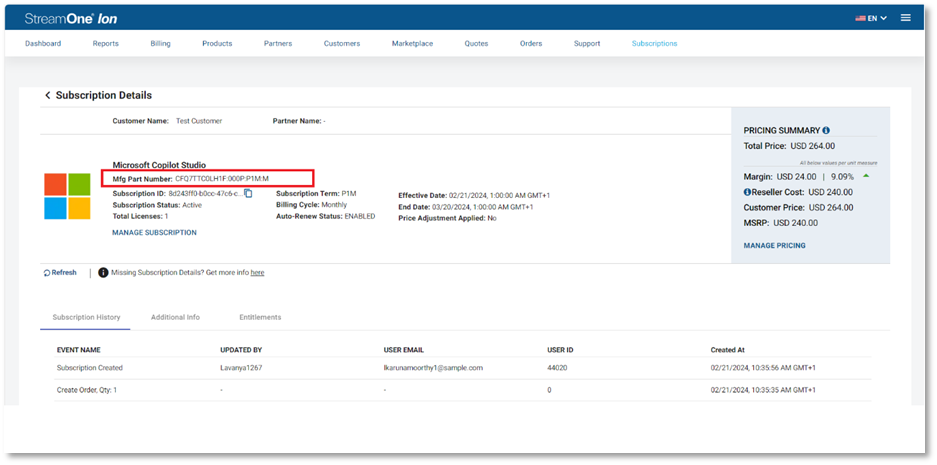This screenshot has height=465, width=937.
Task: Click the MANAGE SUBSCRIPTION link
Action: tap(154, 232)
